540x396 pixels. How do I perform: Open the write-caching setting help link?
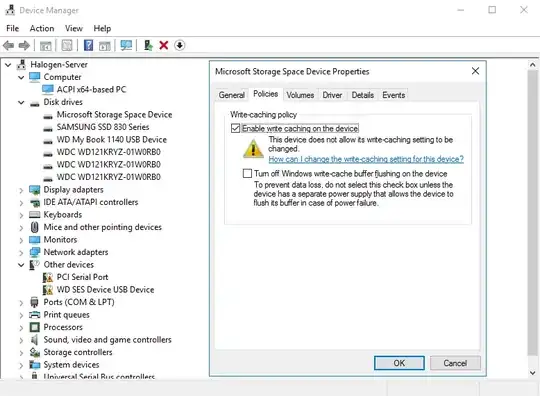click(x=366, y=159)
